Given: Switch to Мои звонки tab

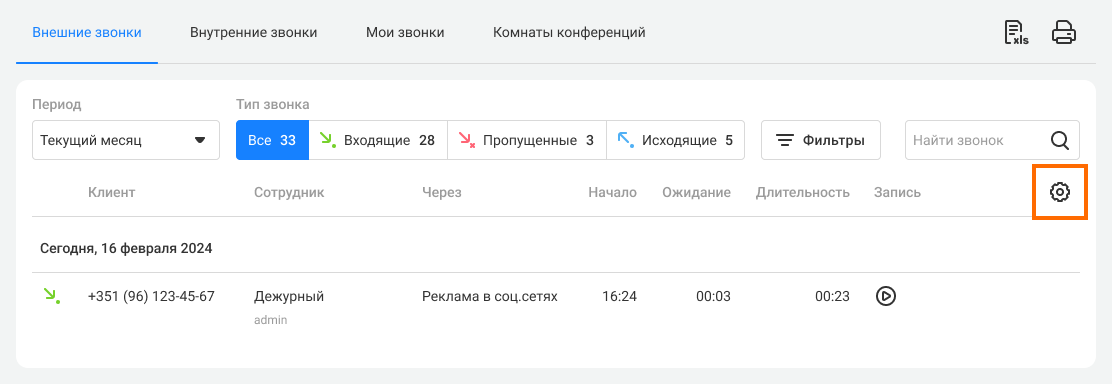Looking at the screenshot, I should tap(405, 33).
